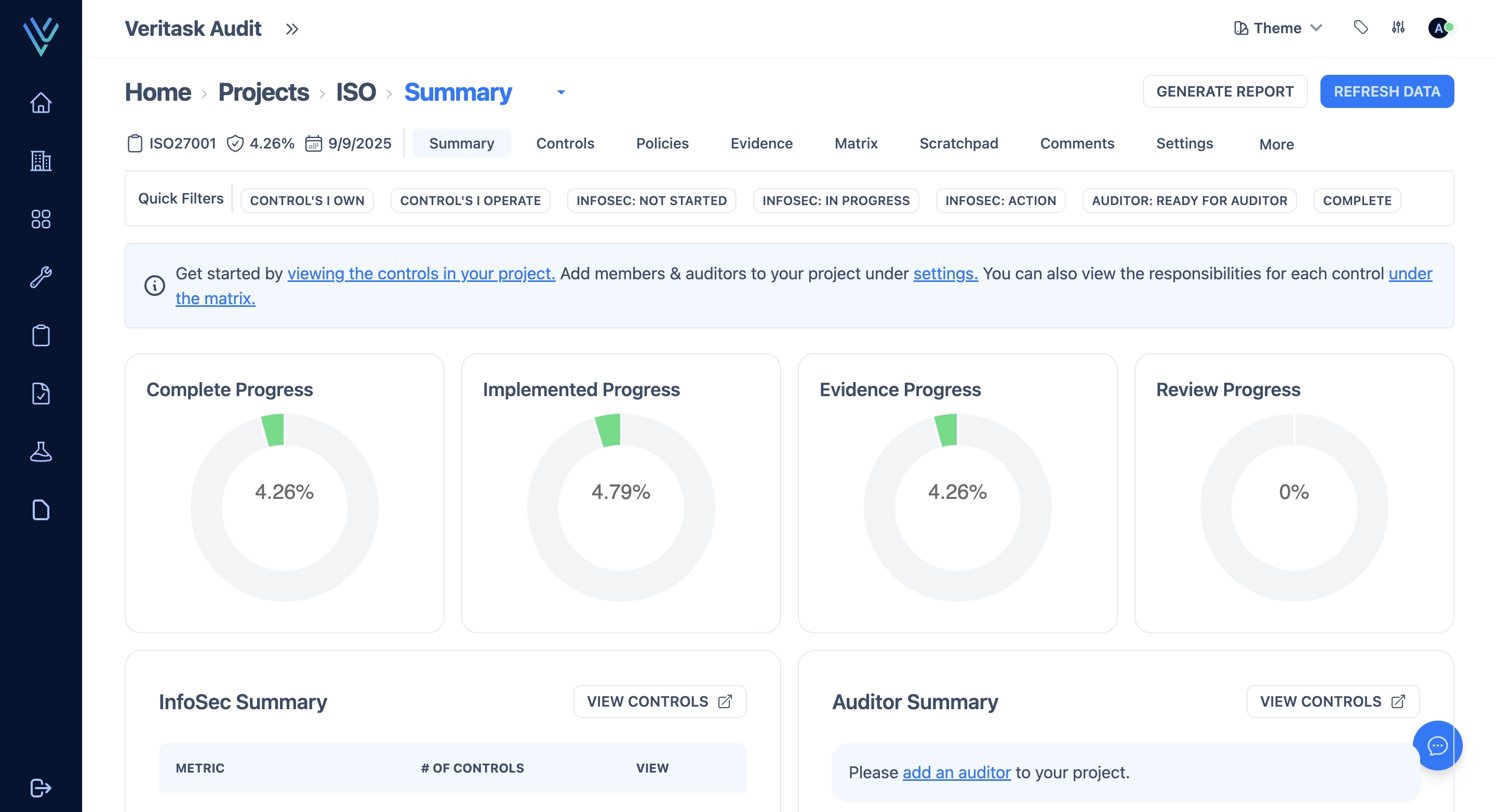This screenshot has height=812, width=1496.
Task: Click View Controls in InfoSec Summary
Action: tap(660, 701)
